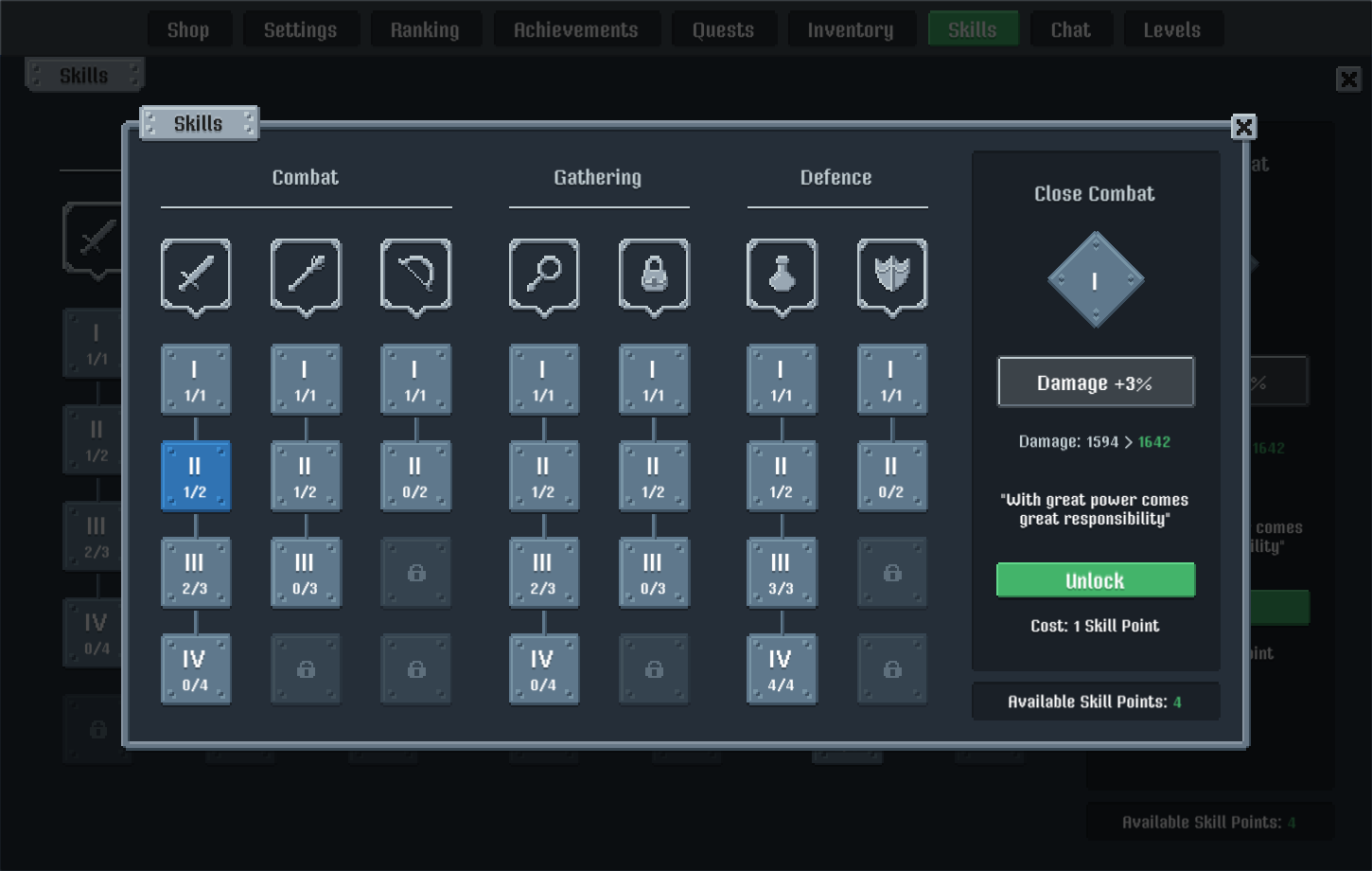Switch to the Inventory tab

(x=851, y=28)
